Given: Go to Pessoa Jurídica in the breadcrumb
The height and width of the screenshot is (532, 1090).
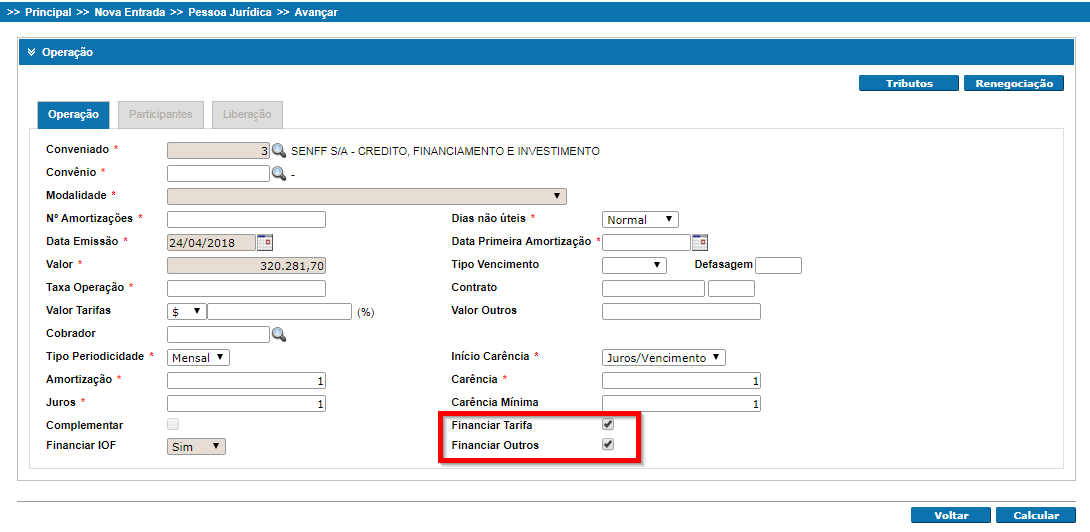Looking at the screenshot, I should pos(230,13).
